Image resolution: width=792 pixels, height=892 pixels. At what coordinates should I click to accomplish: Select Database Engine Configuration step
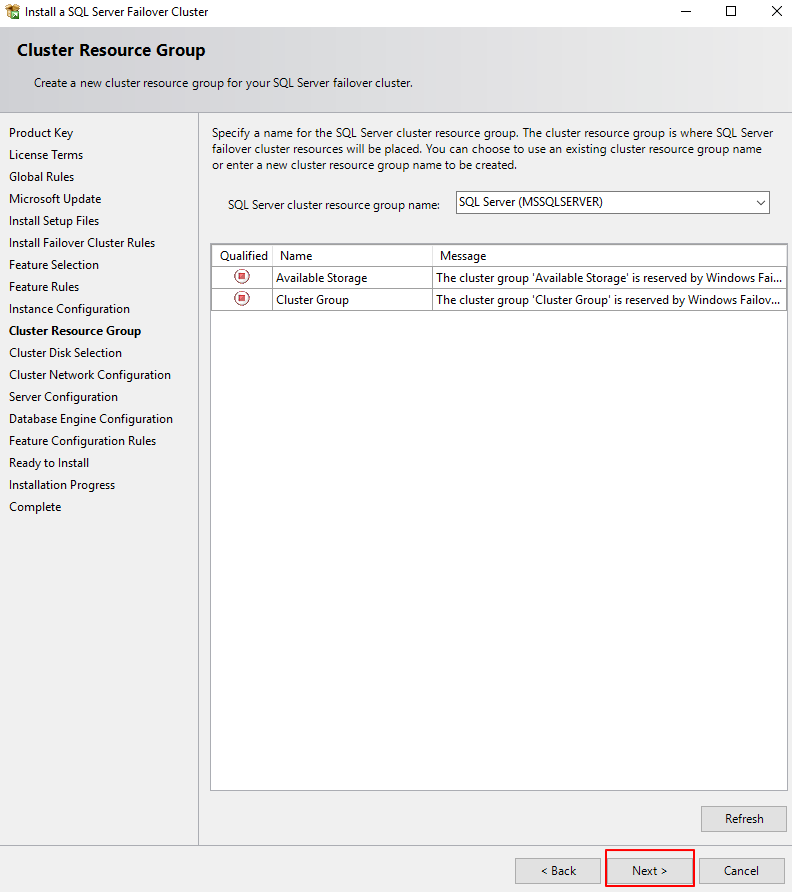(x=91, y=419)
